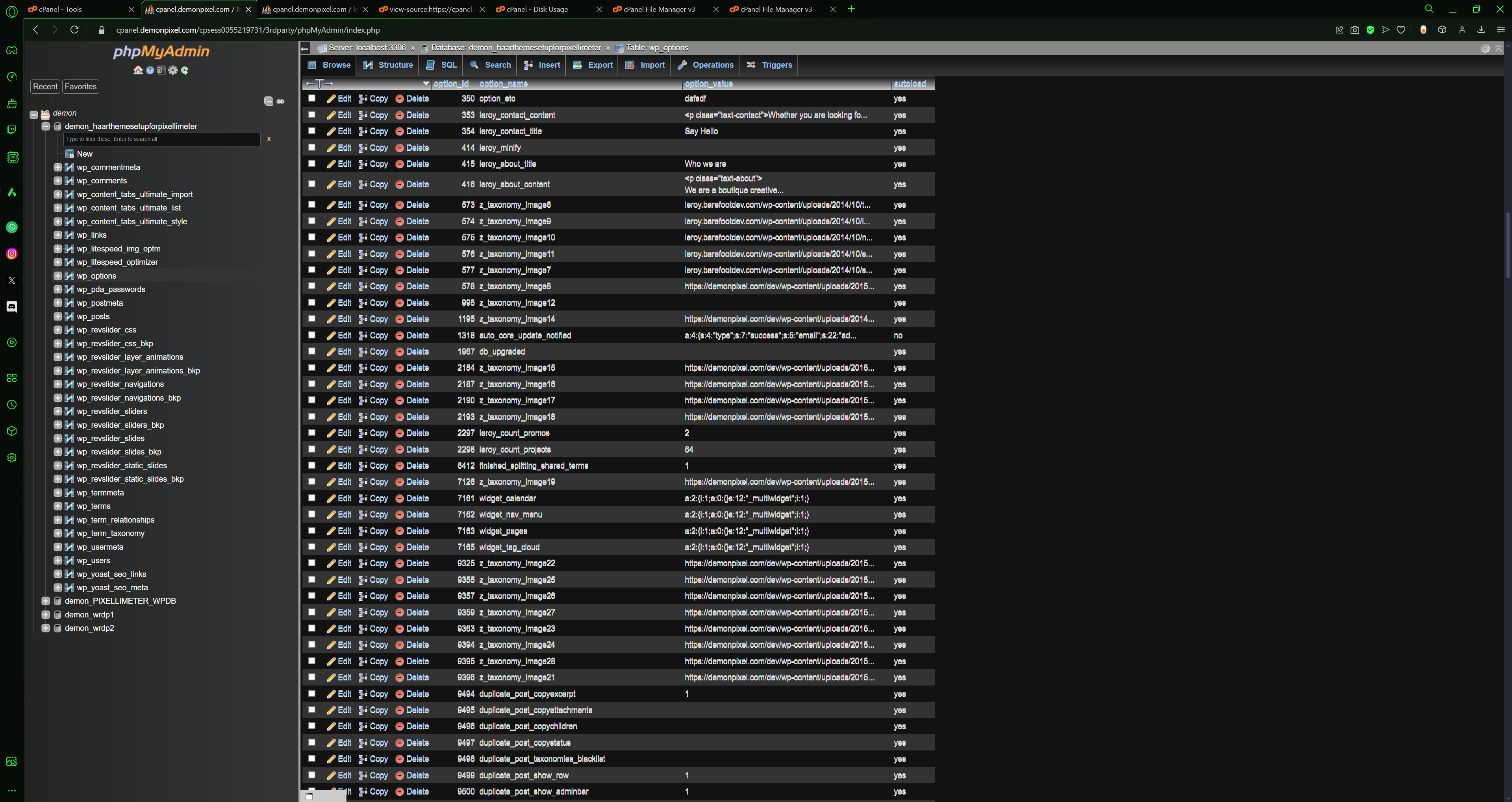Open the column options dropdown arrow in header

426,84
